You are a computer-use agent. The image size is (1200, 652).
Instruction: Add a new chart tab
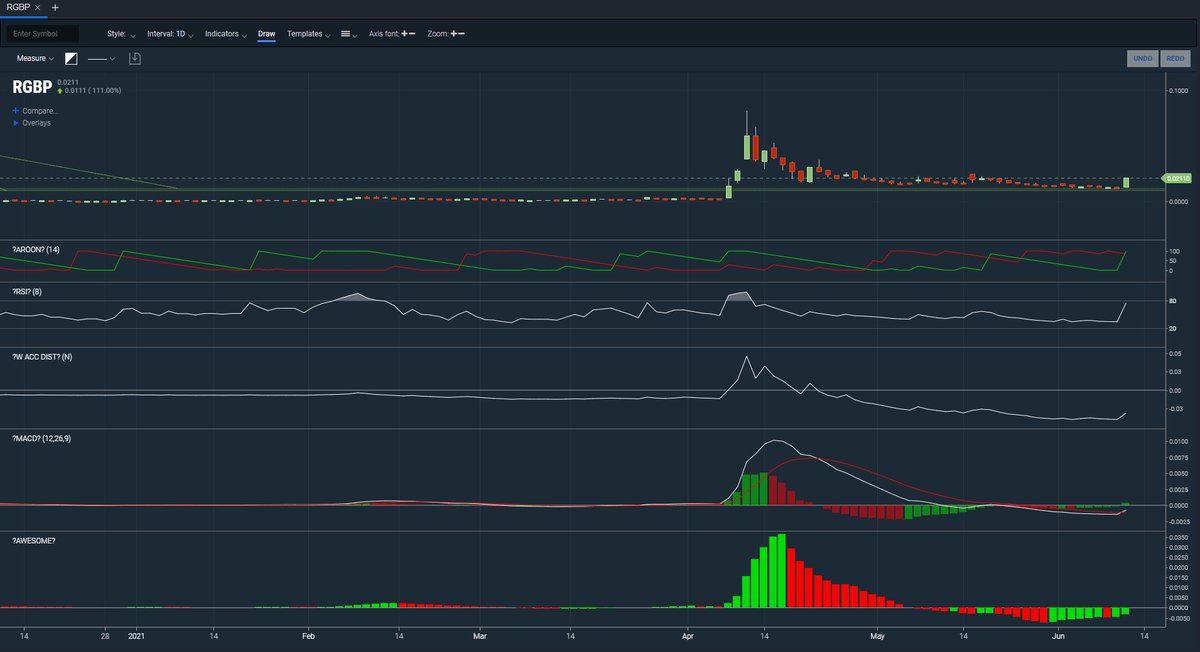click(x=55, y=7)
